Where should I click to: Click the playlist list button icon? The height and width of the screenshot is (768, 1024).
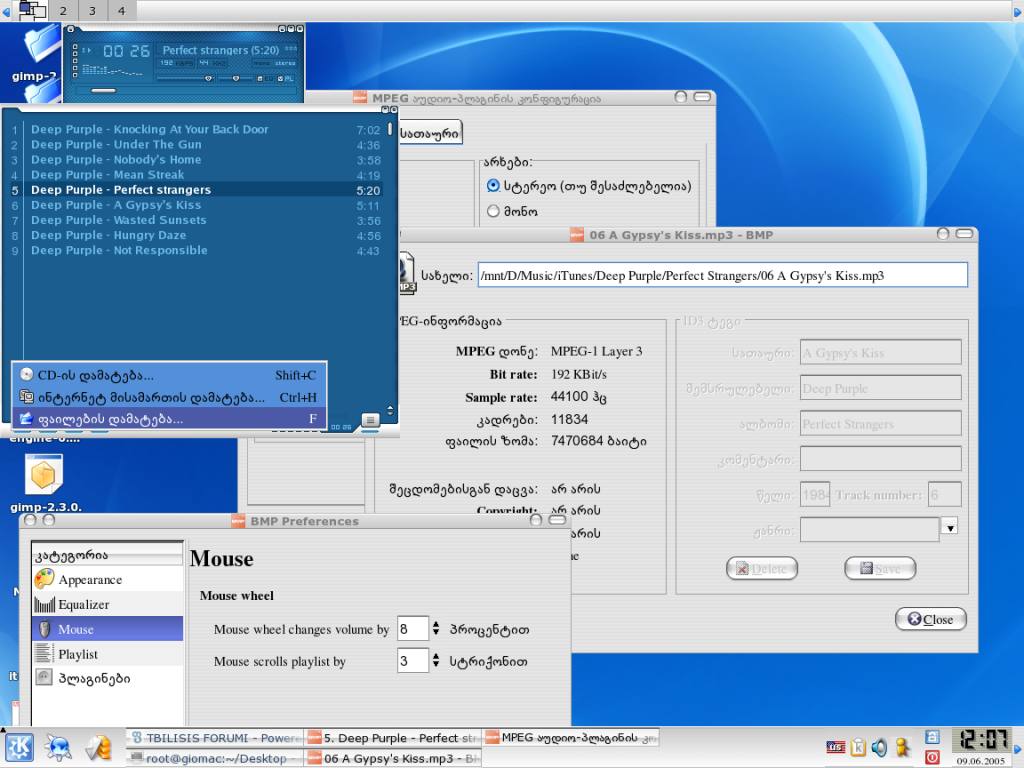point(370,419)
